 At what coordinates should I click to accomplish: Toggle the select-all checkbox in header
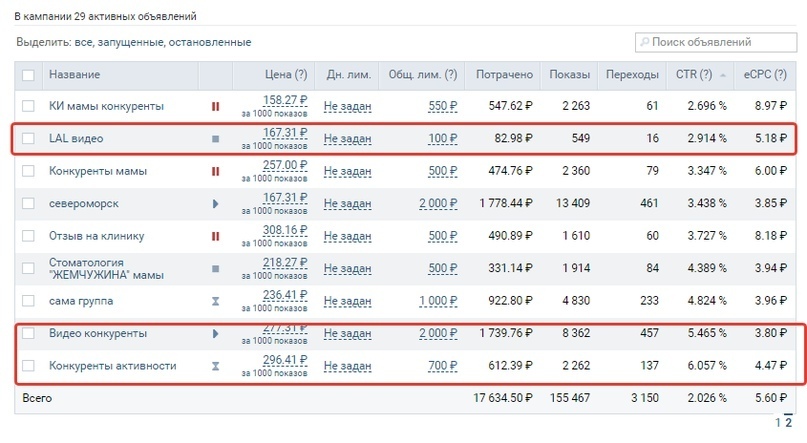(x=28, y=75)
